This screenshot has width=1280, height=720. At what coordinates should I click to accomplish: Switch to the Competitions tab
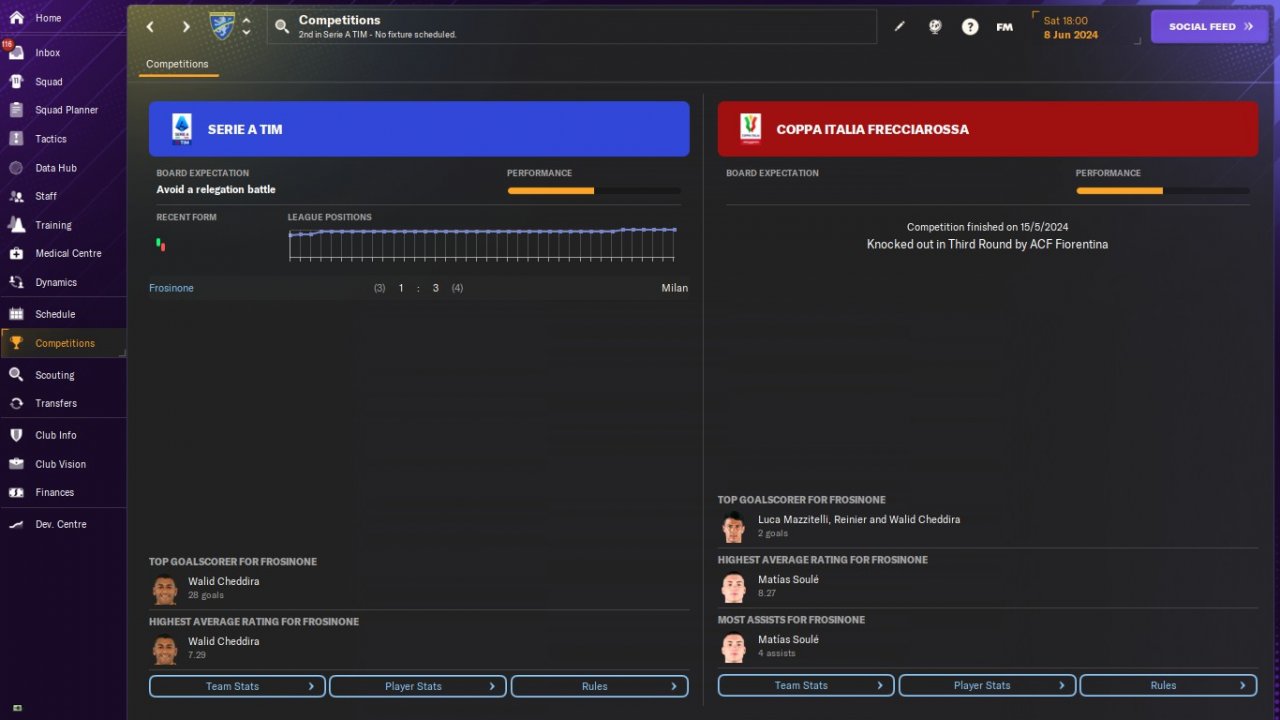tap(177, 64)
